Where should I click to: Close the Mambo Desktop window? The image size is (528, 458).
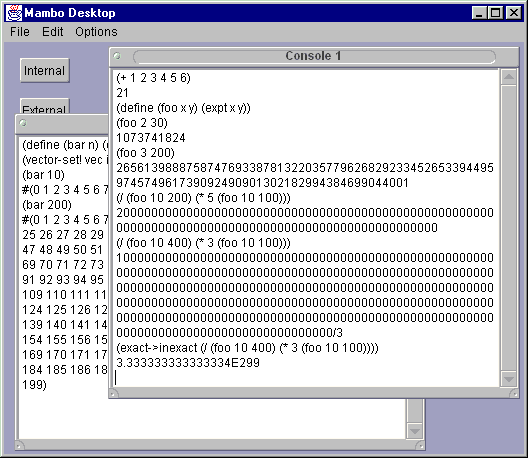[514, 13]
